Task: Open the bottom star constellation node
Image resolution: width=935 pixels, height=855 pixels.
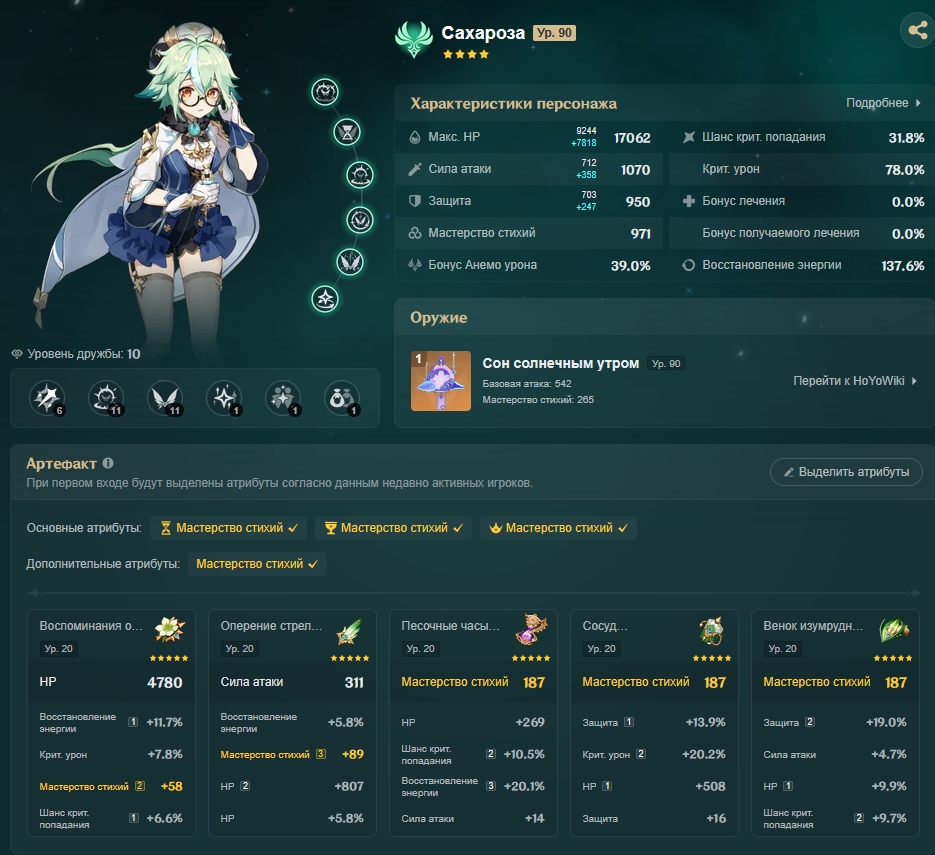Action: [x=325, y=299]
